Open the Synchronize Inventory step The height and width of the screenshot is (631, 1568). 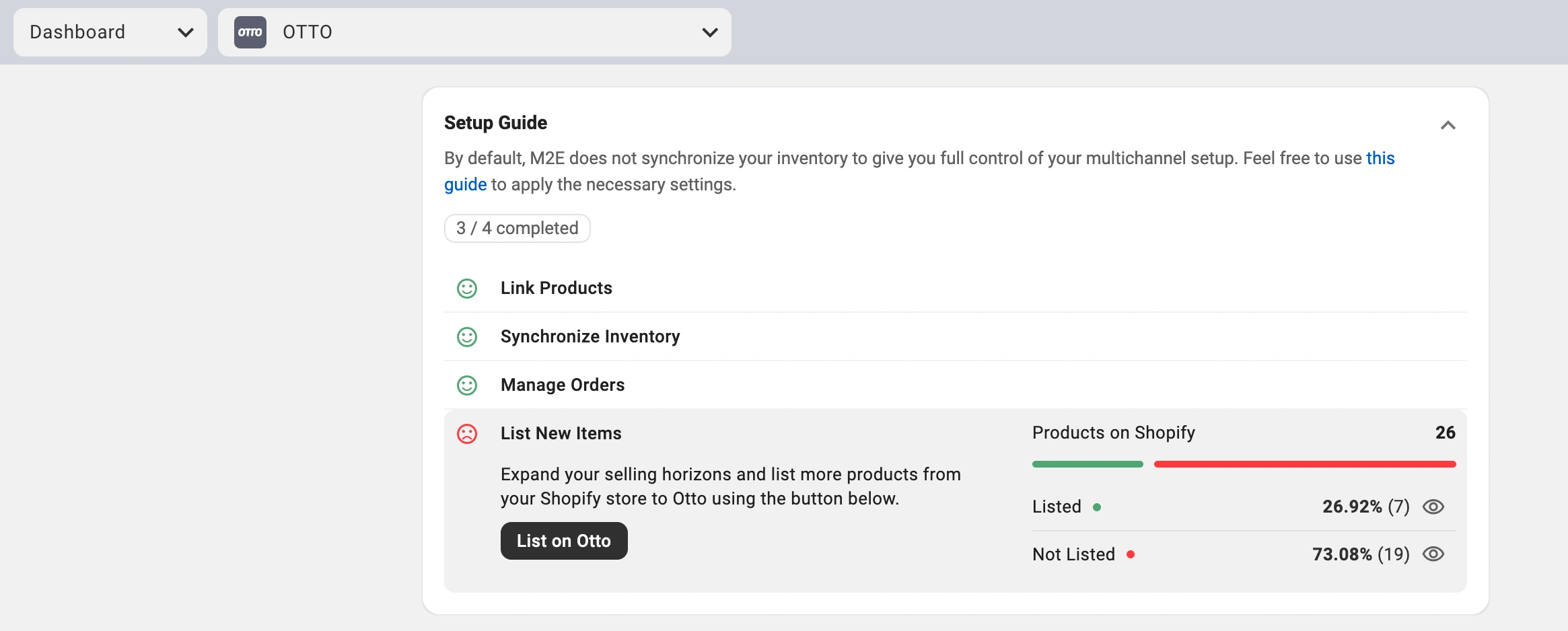tap(590, 336)
